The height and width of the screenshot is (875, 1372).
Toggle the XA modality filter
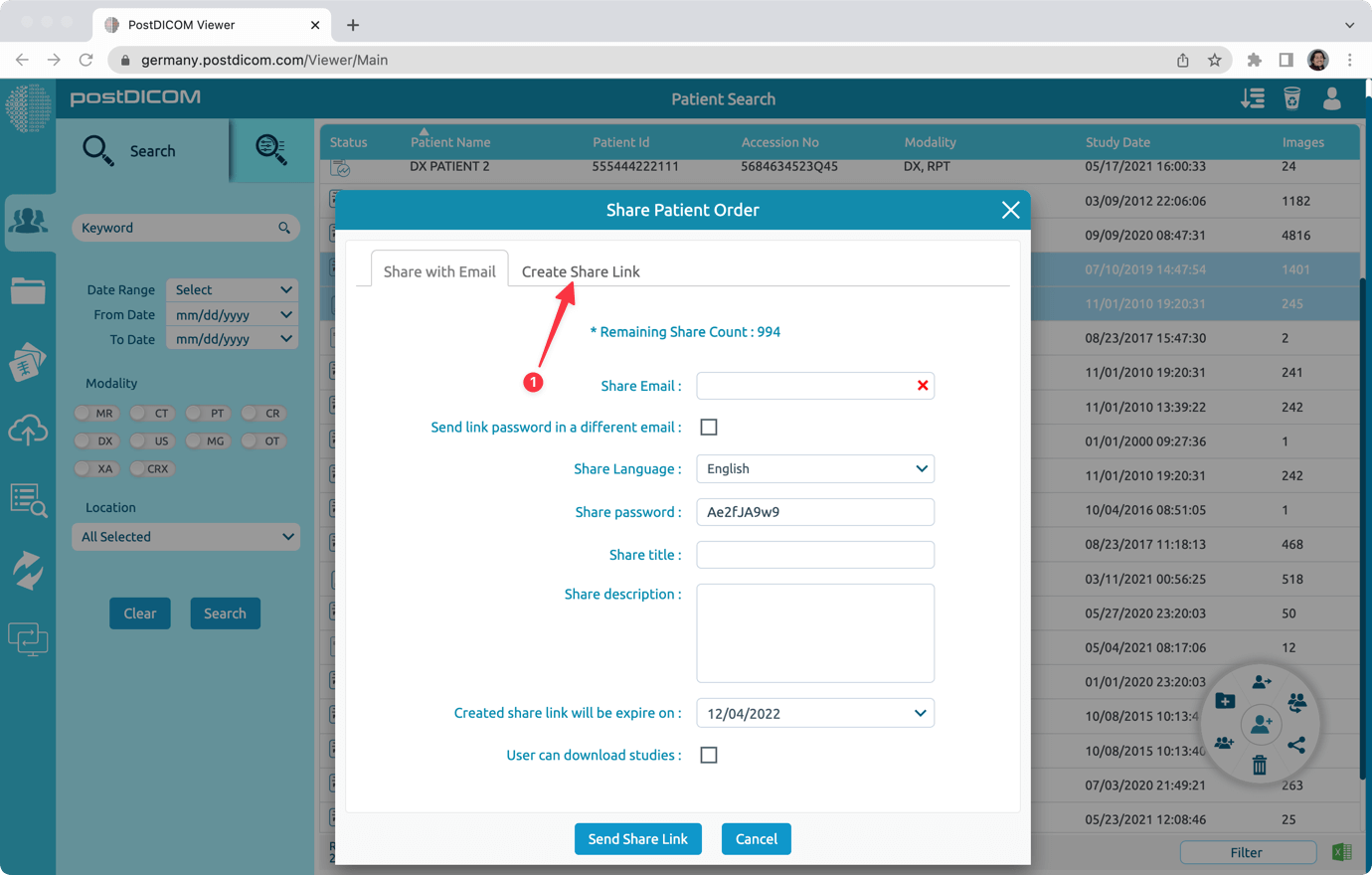tap(95, 468)
